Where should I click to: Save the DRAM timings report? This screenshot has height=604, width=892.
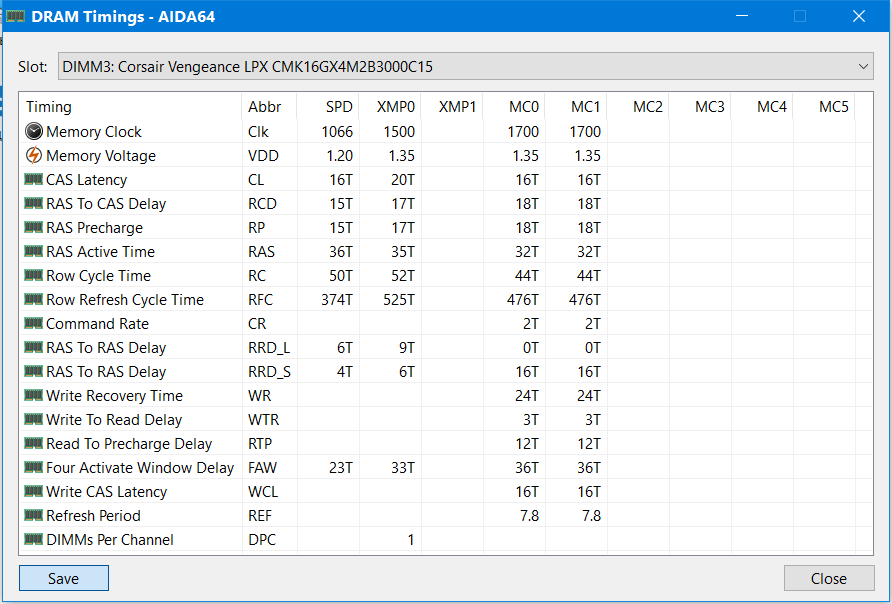click(64, 578)
